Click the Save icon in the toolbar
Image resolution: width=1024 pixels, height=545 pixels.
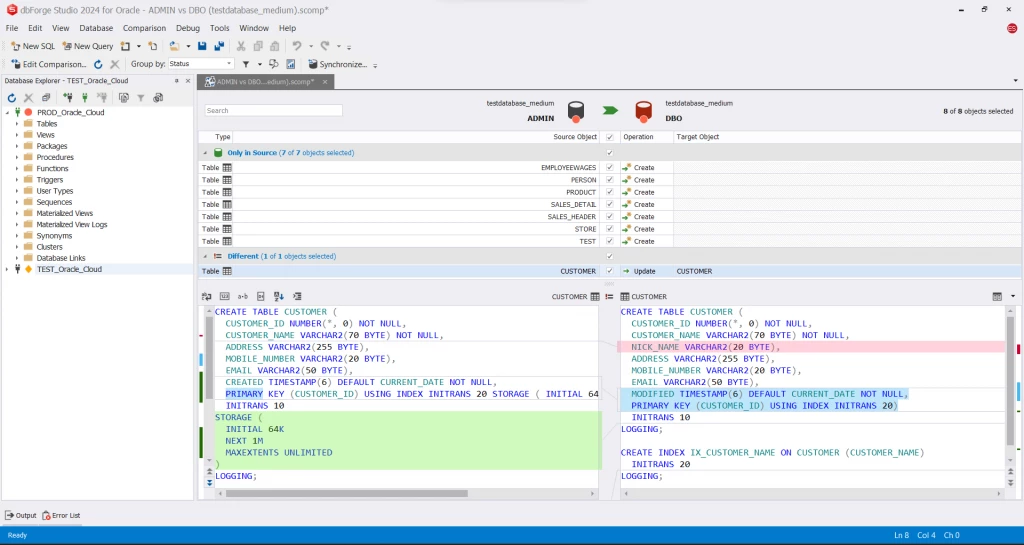[202, 46]
